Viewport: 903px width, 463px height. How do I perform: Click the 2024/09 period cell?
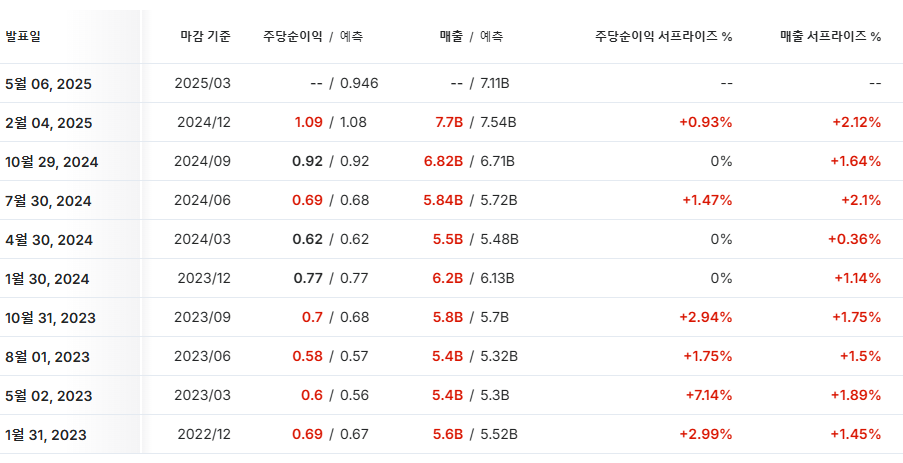point(202,161)
